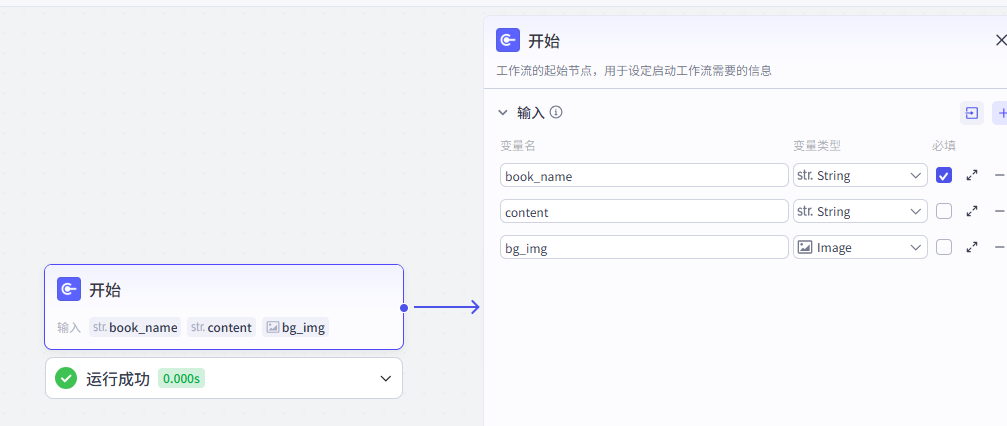Click the info icon next to 输入
The height and width of the screenshot is (426, 1007).
pyautogui.click(x=556, y=112)
